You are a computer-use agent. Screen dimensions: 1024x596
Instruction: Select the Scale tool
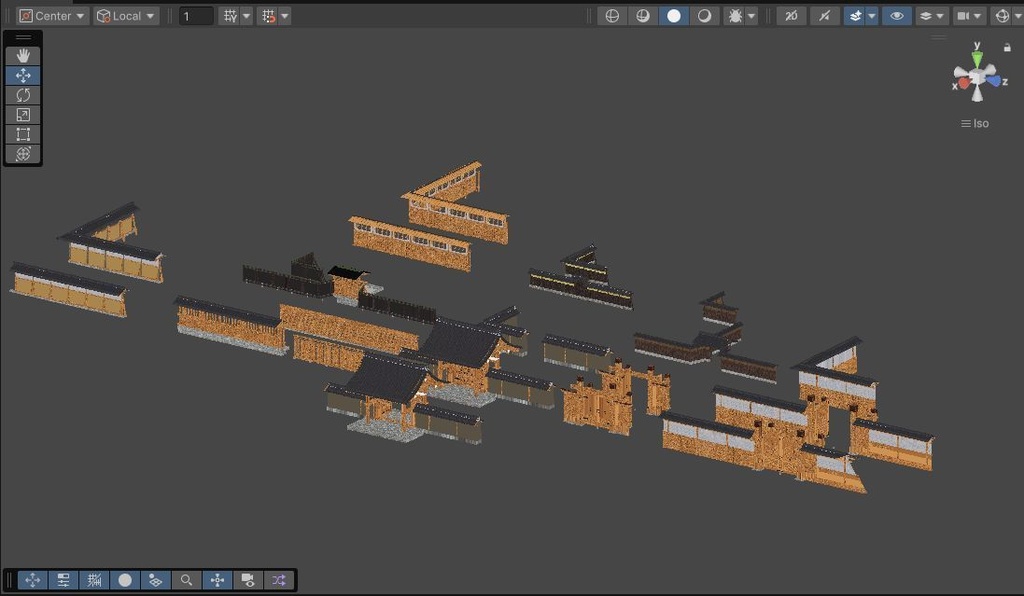pos(23,114)
